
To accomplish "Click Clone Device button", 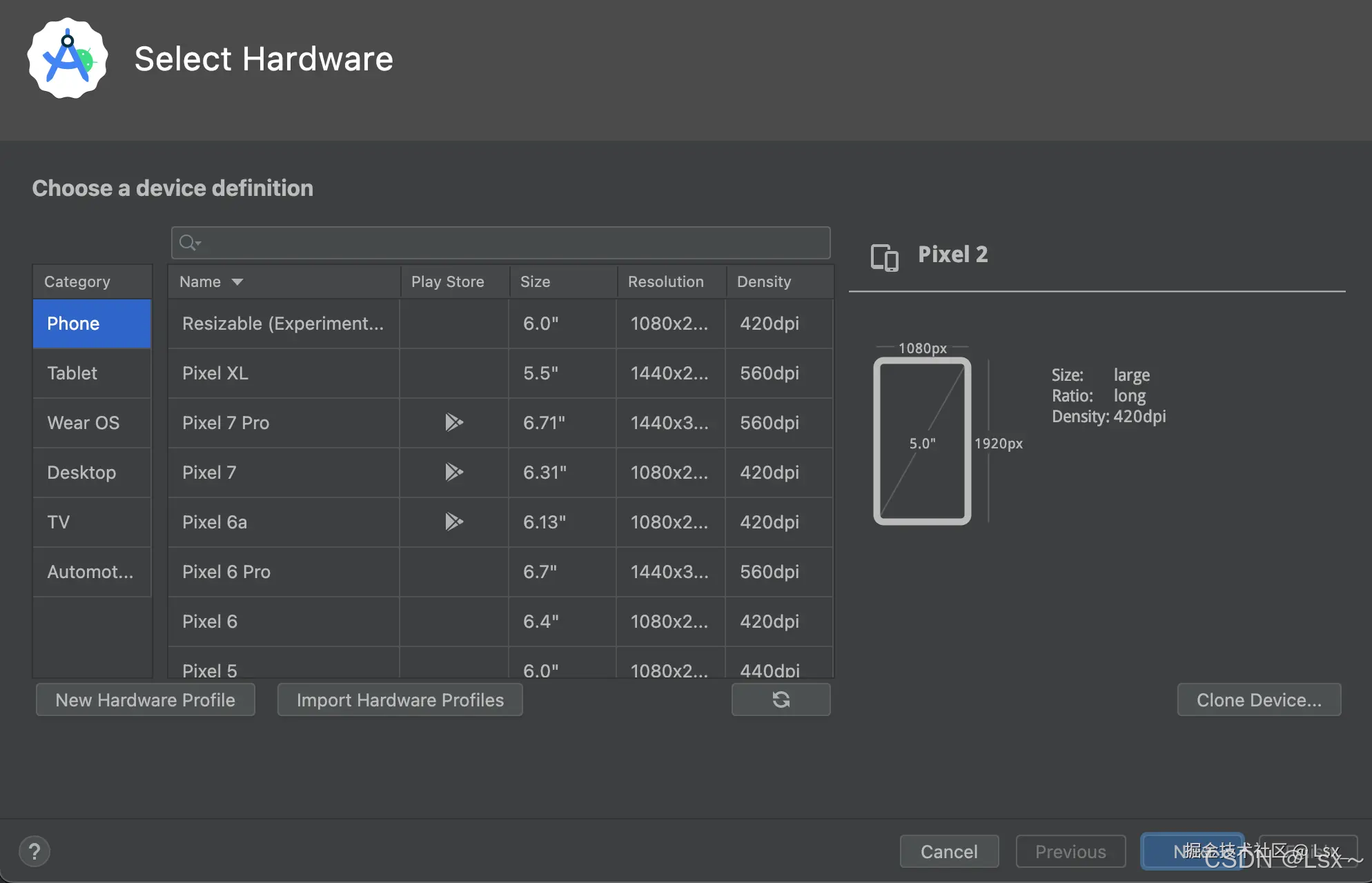I will click(x=1259, y=700).
